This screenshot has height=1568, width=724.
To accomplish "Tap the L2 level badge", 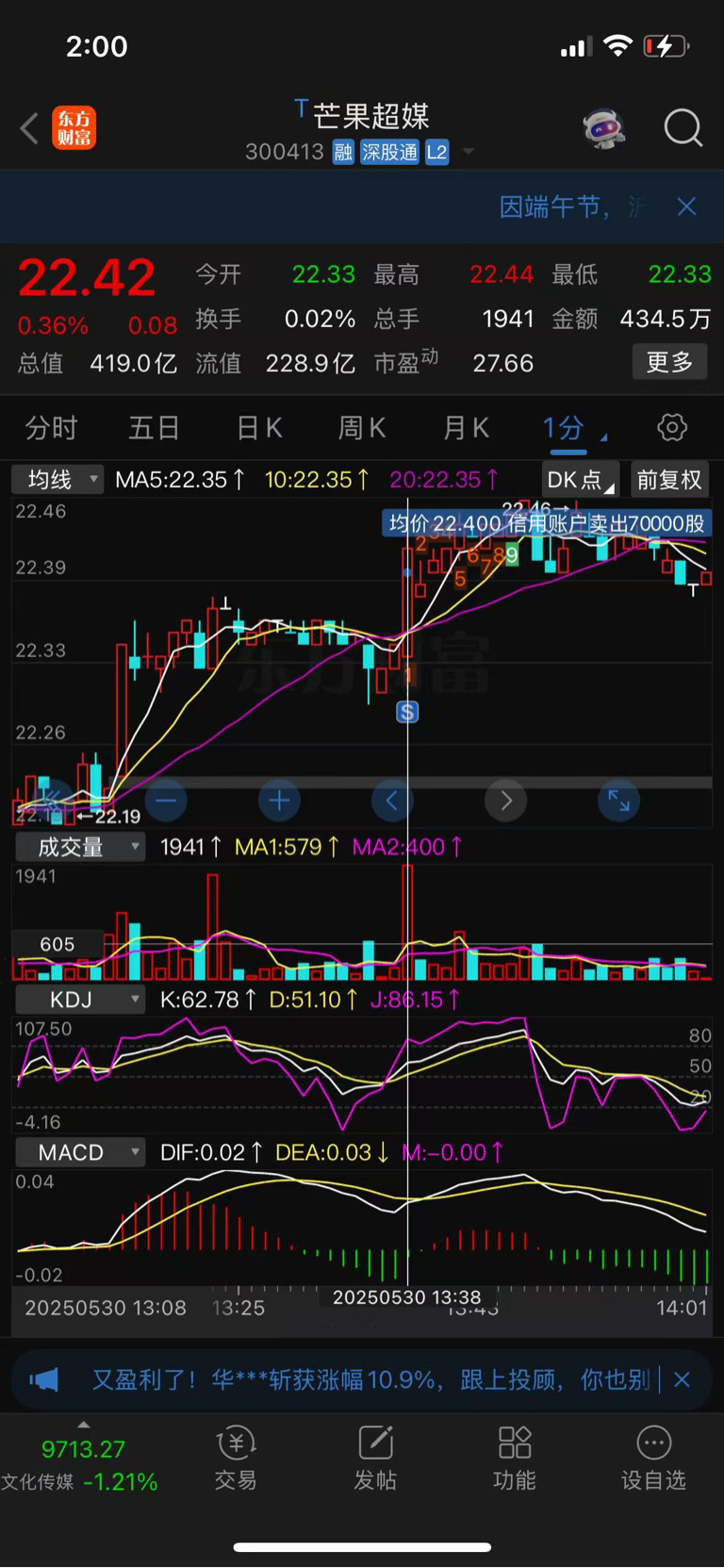I will coord(436,153).
